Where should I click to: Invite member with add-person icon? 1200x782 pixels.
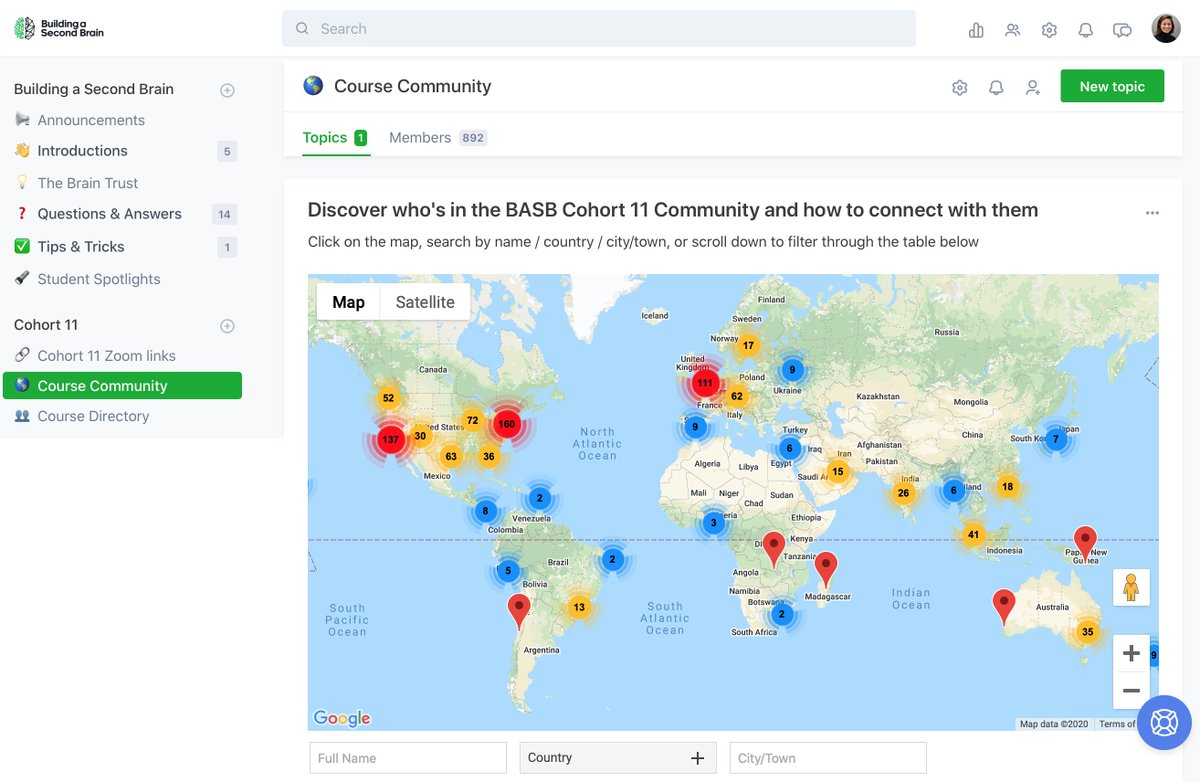pyautogui.click(x=1033, y=88)
